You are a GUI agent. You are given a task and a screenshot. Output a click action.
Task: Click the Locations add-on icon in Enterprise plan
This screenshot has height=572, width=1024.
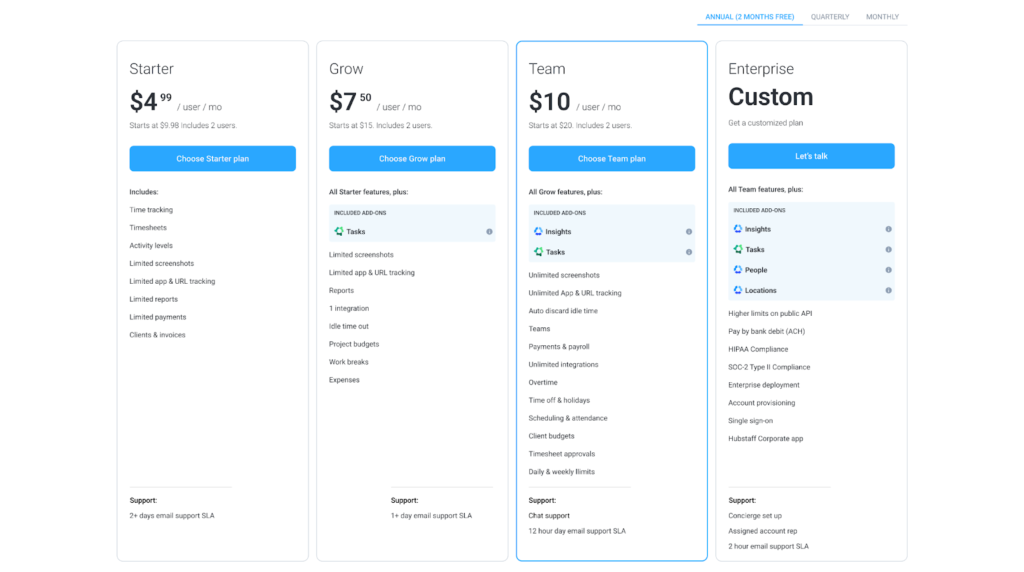738,290
